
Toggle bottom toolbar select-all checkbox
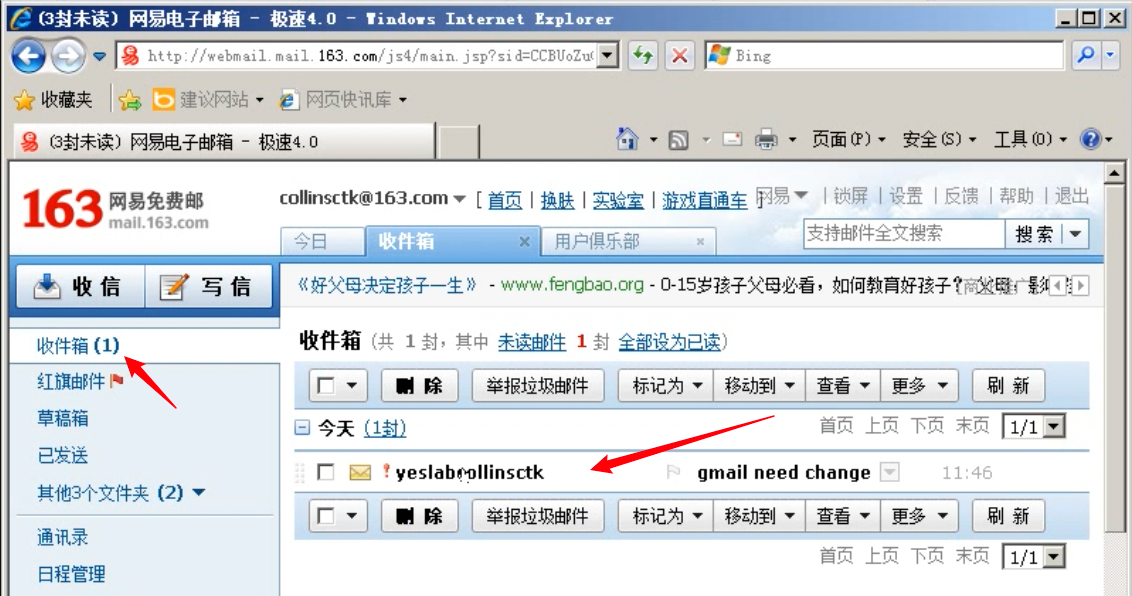pos(326,516)
